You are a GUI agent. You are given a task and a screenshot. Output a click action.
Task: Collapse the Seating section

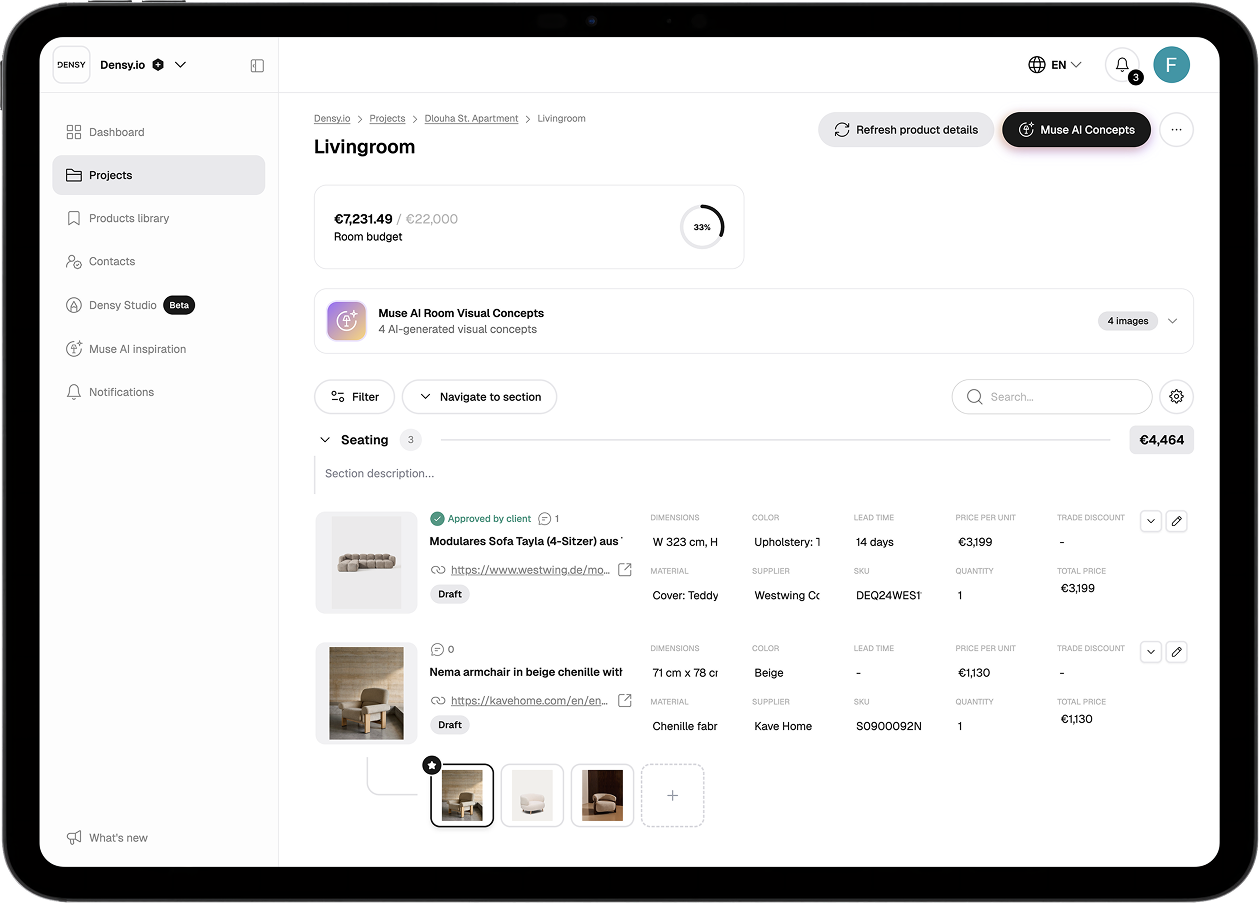point(324,439)
